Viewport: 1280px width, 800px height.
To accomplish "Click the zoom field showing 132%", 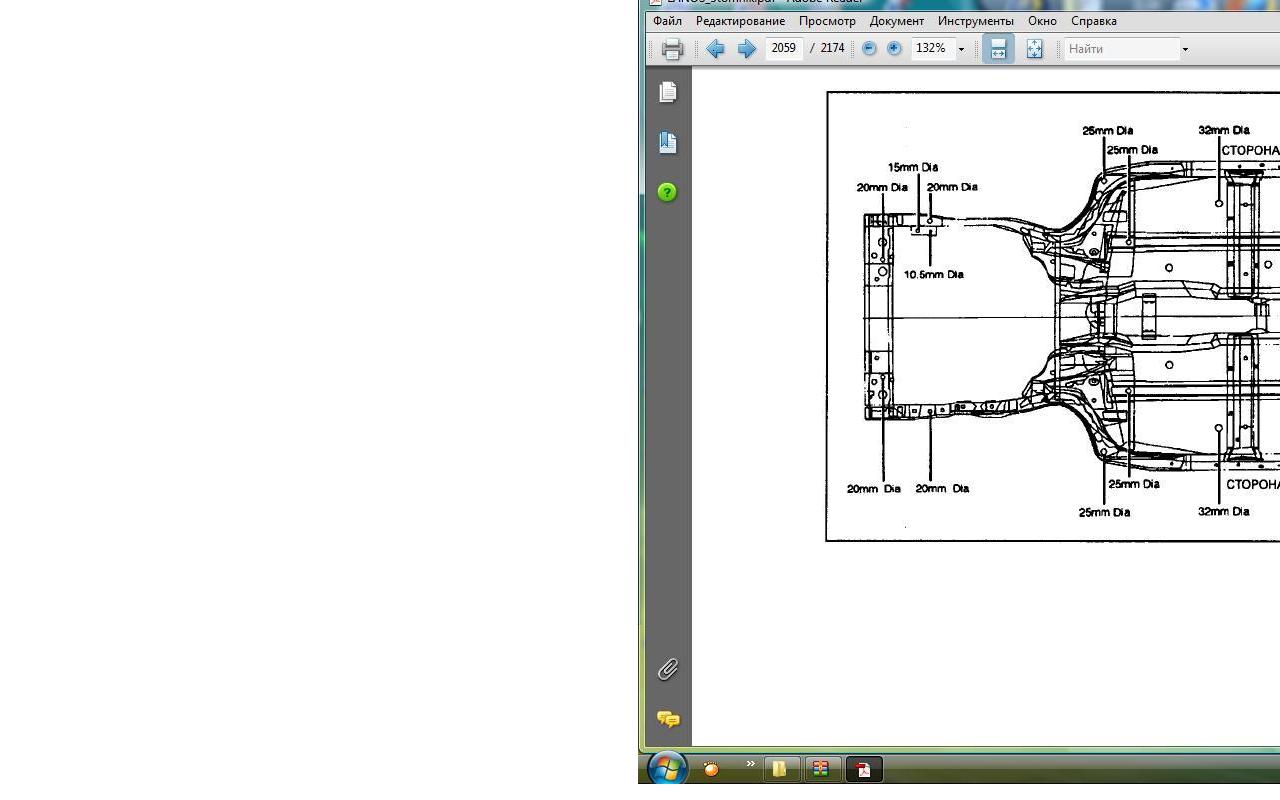I will click(932, 48).
